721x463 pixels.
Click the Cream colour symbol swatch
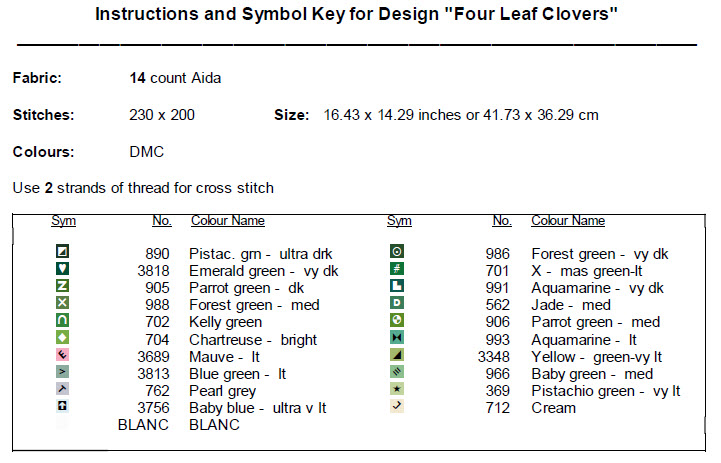click(x=397, y=407)
